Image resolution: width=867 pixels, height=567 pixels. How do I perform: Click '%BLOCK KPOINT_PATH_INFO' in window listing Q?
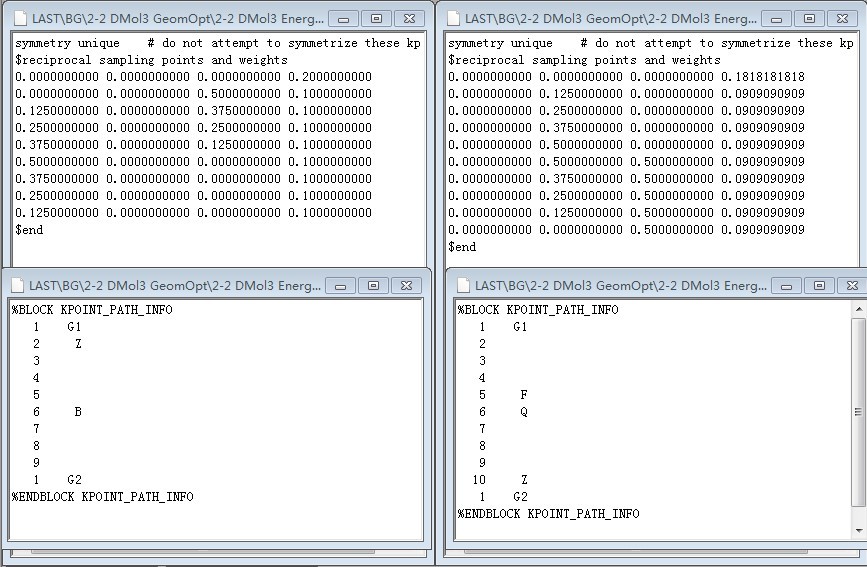[x=538, y=310]
